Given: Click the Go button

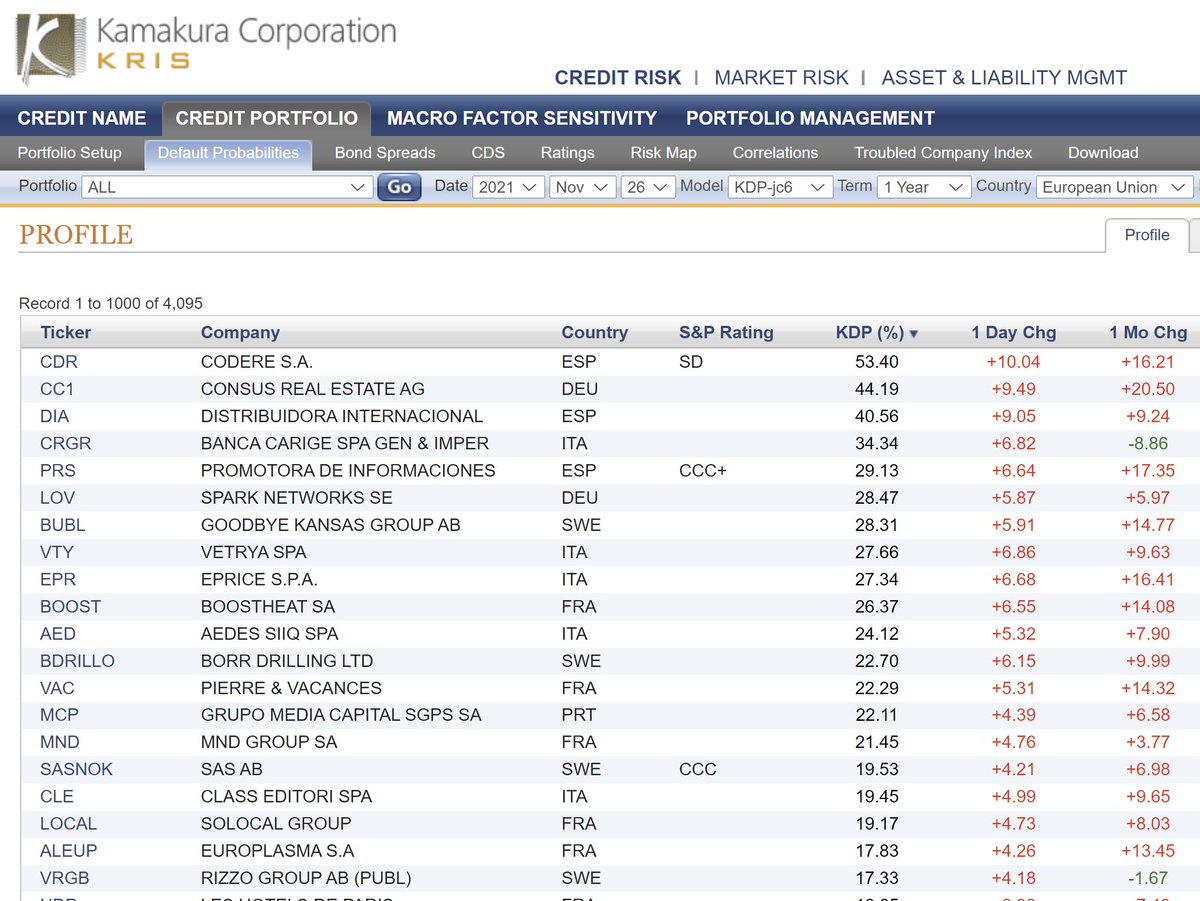Looking at the screenshot, I should coord(400,187).
